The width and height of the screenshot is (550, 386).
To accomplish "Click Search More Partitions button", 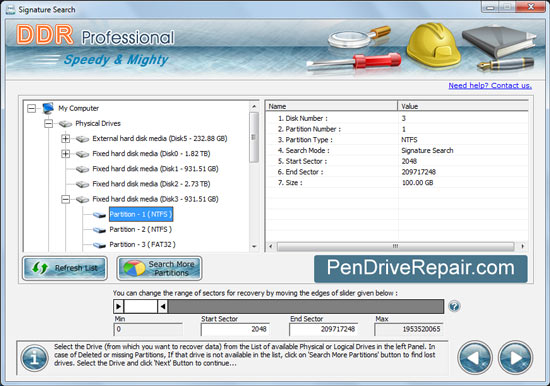I will [x=160, y=268].
